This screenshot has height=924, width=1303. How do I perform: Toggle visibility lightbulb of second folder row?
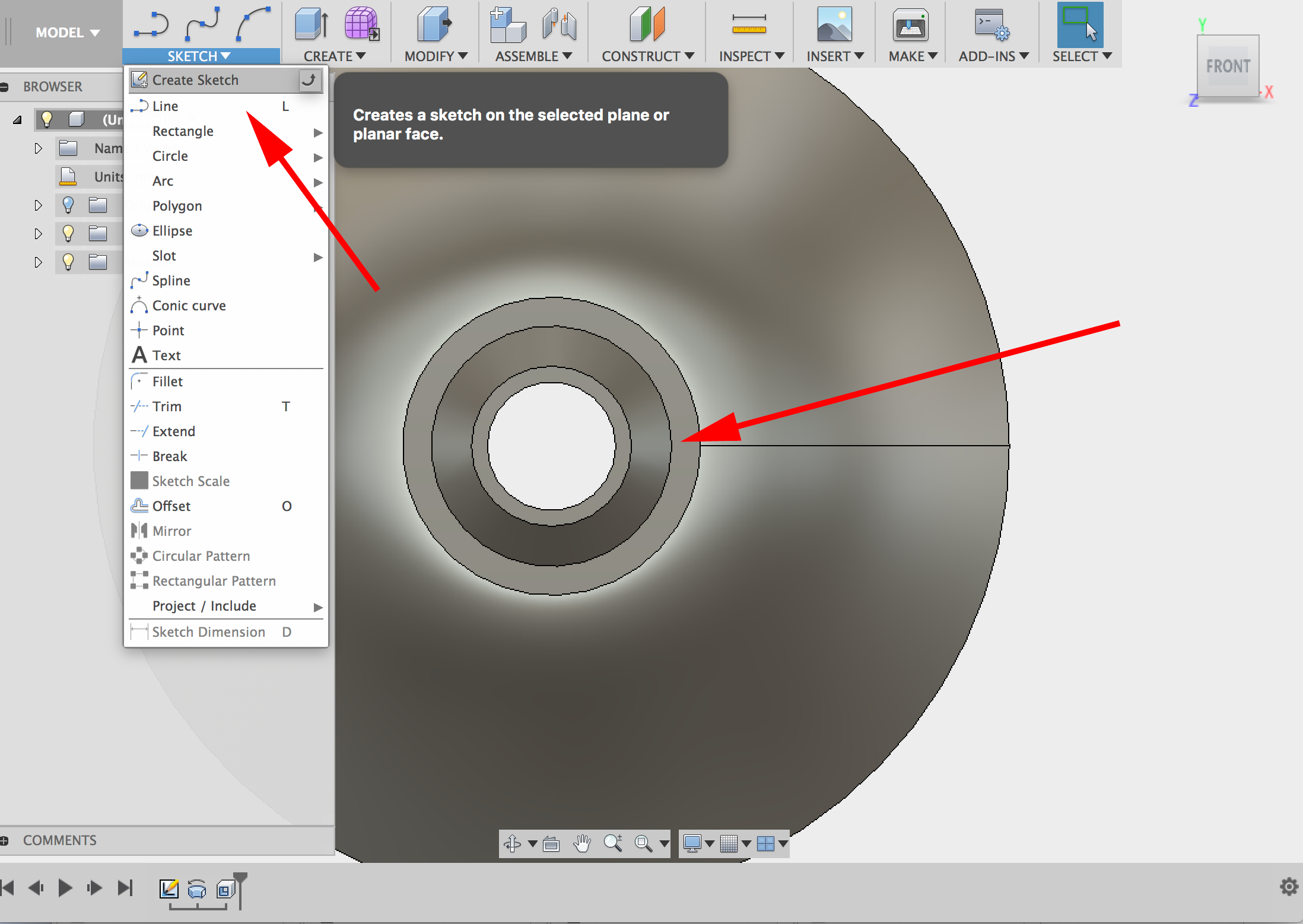[68, 233]
